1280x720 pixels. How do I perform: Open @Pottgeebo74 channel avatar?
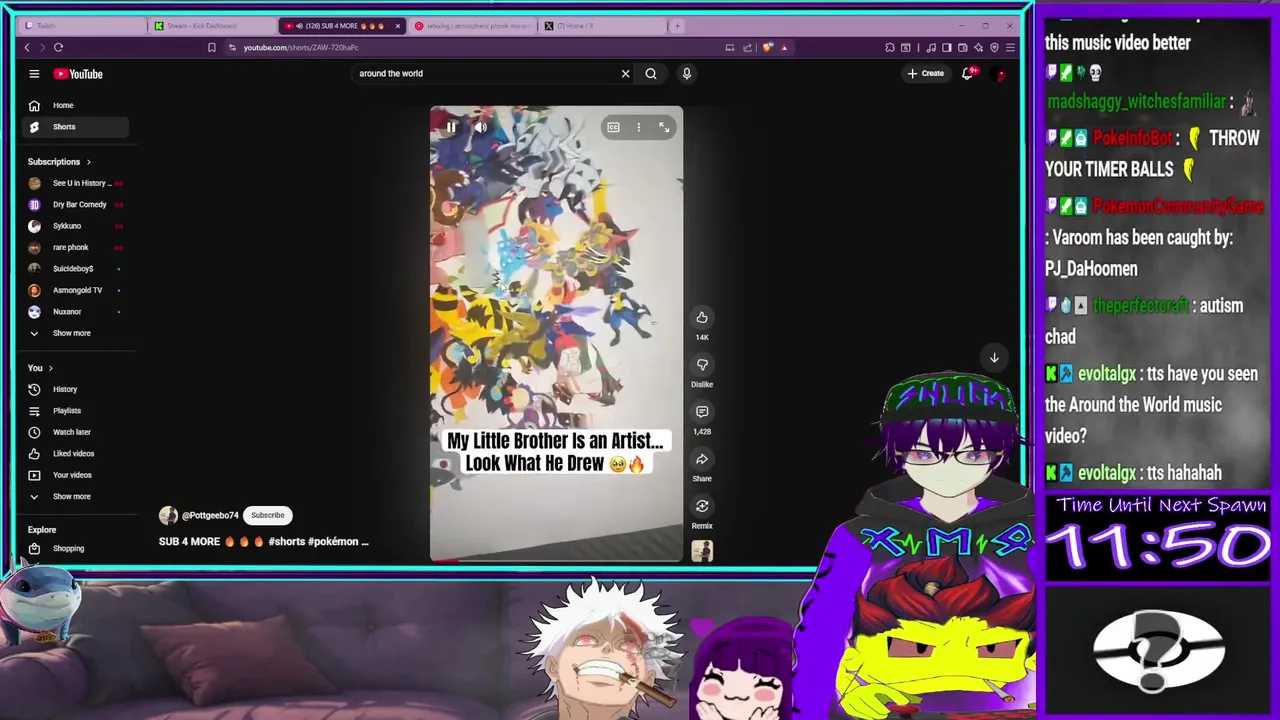(168, 515)
